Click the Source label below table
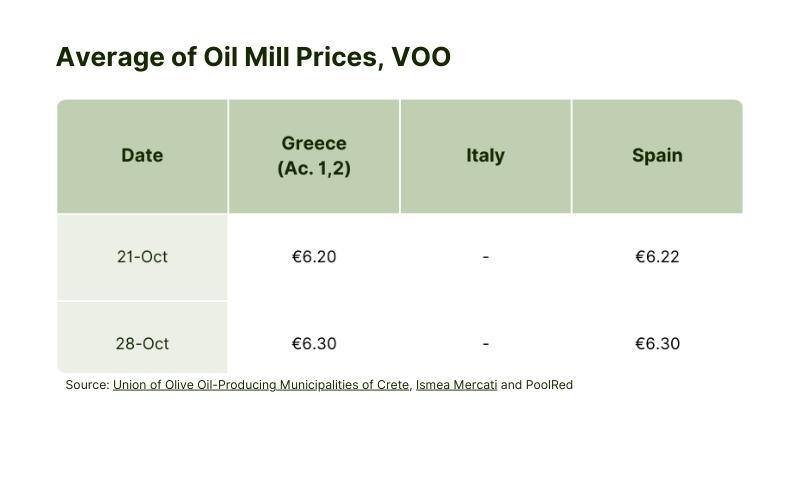Image resolution: width=800 pixels, height=500 pixels. pos(87,385)
